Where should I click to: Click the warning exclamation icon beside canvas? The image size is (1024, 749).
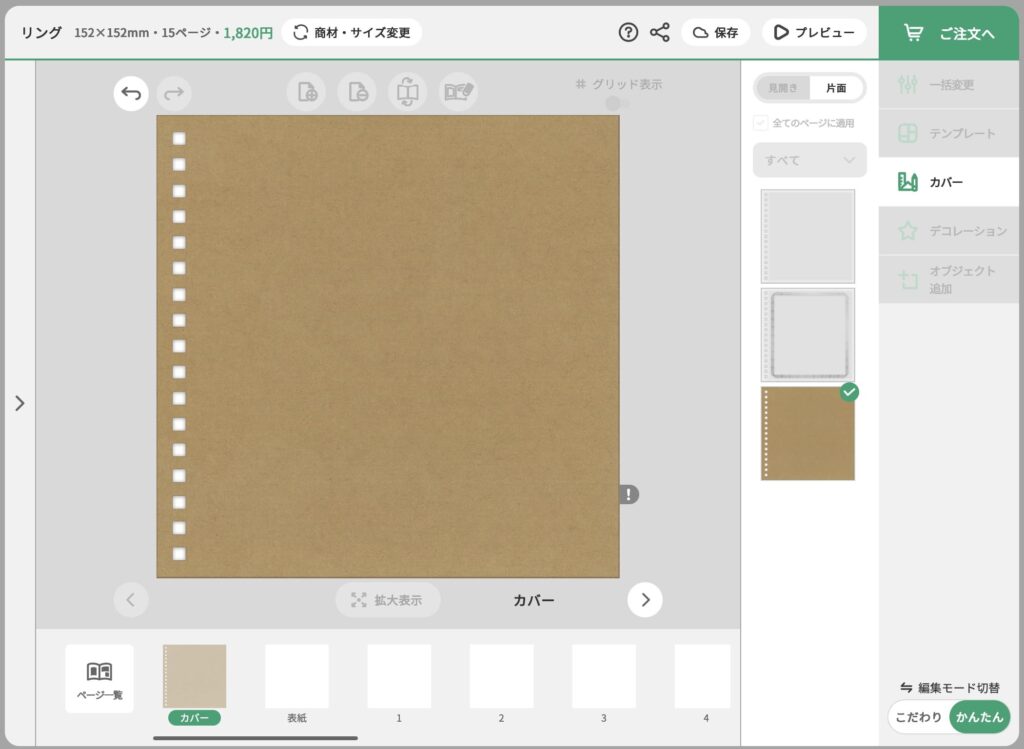(x=628, y=494)
